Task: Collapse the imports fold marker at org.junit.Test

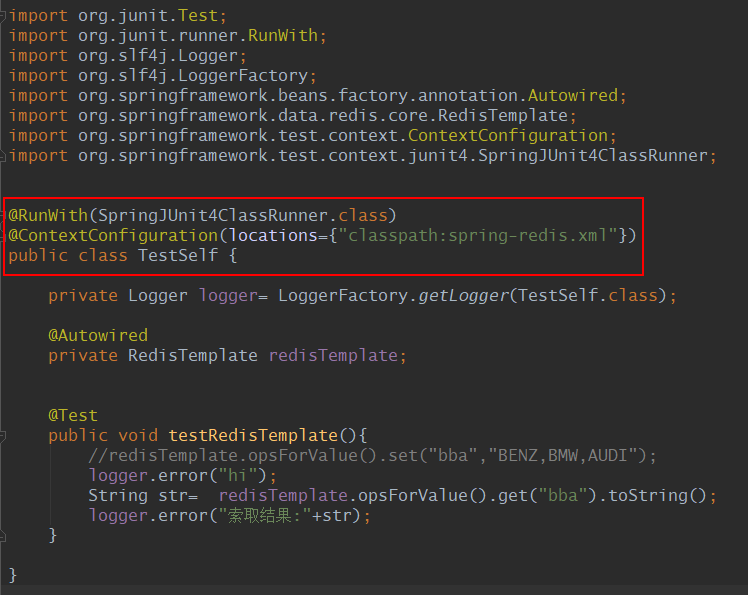Action: click(x=2, y=16)
